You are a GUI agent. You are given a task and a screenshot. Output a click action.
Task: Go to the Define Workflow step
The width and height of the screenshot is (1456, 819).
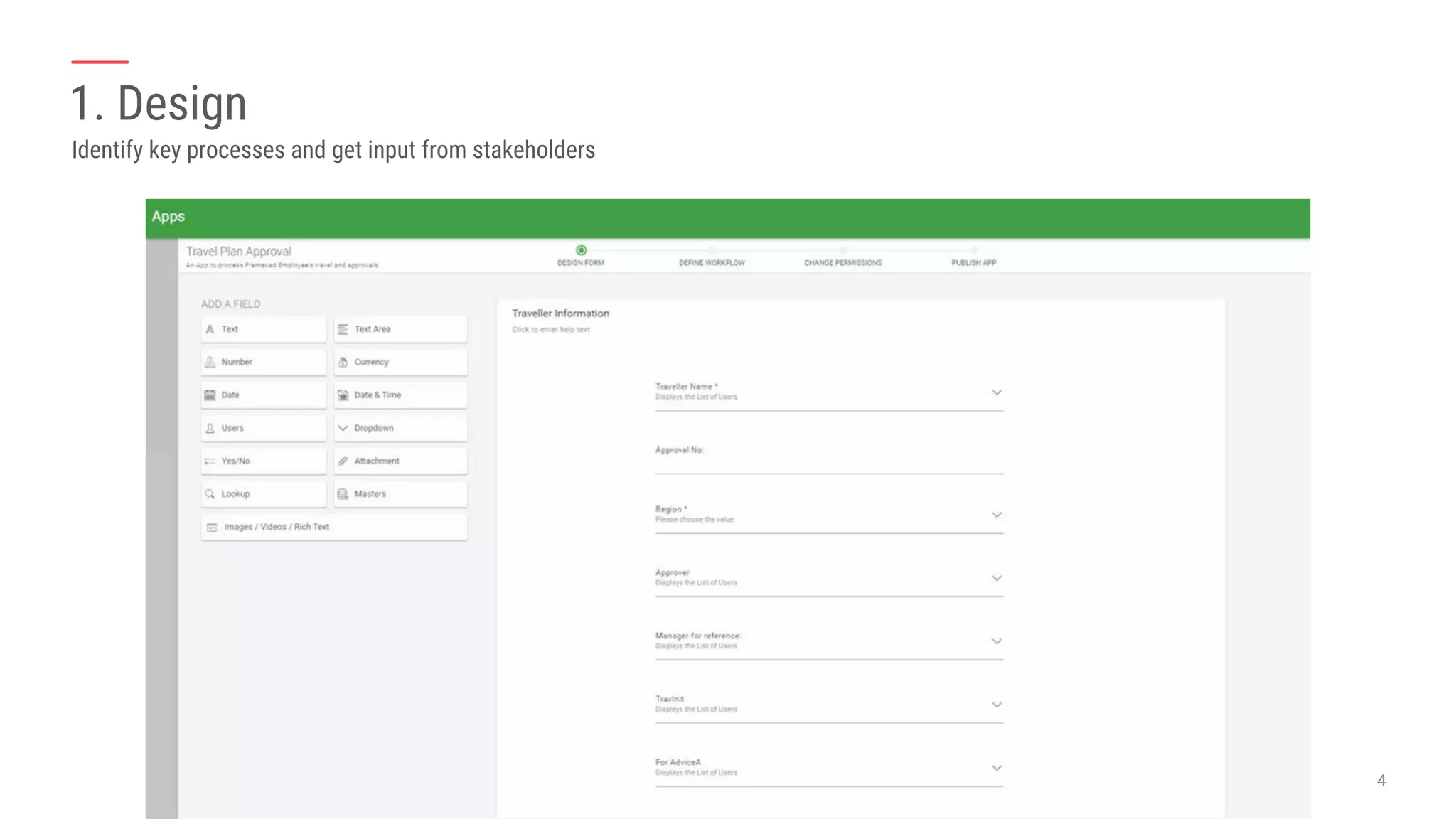(712, 262)
